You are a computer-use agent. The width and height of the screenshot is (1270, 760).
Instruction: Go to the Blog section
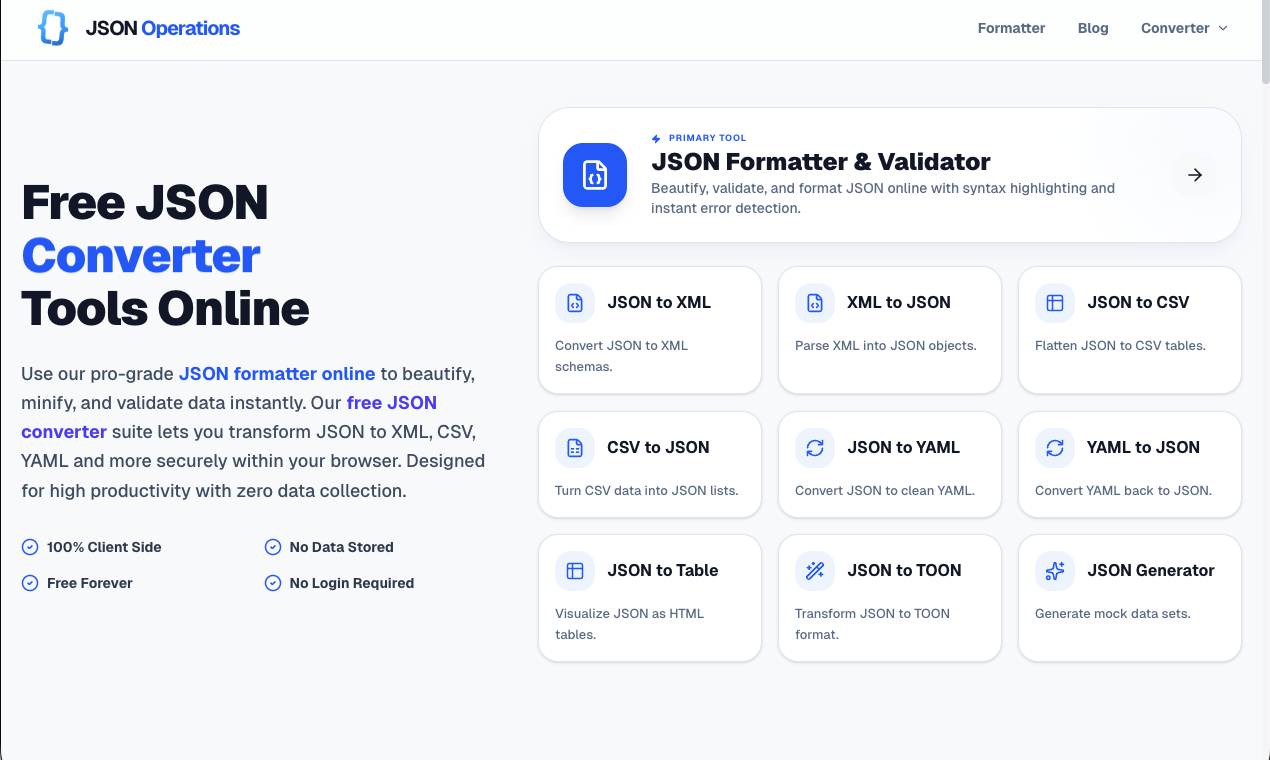click(1093, 28)
